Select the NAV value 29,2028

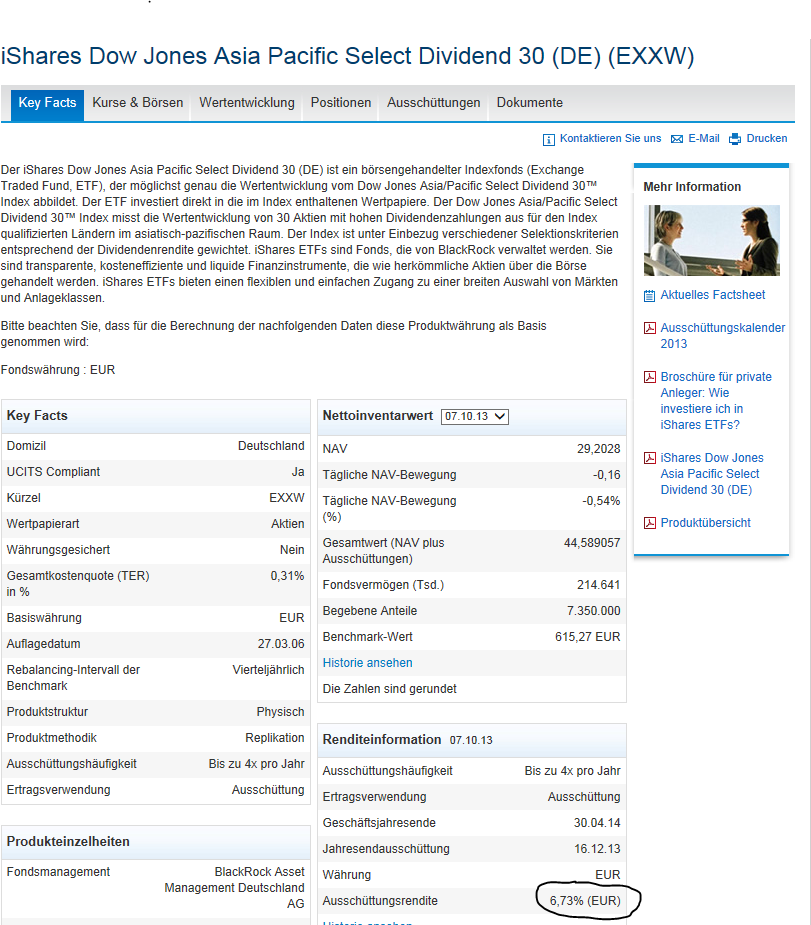599,449
